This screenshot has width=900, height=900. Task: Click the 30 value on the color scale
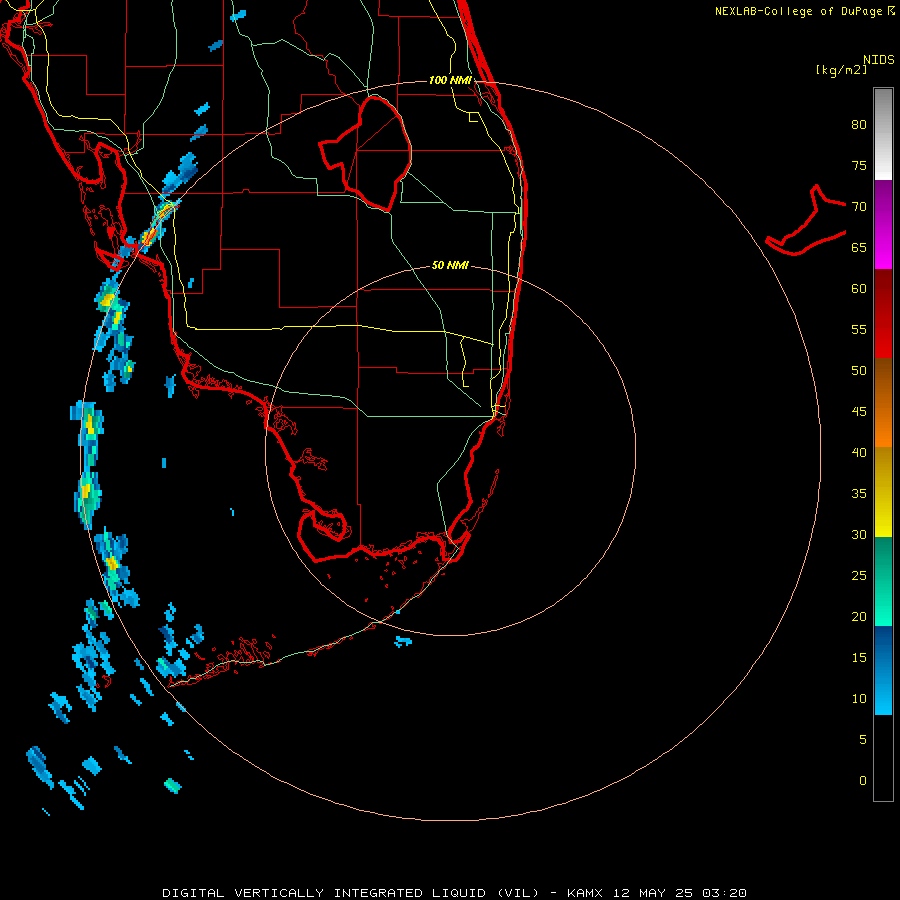tap(859, 534)
